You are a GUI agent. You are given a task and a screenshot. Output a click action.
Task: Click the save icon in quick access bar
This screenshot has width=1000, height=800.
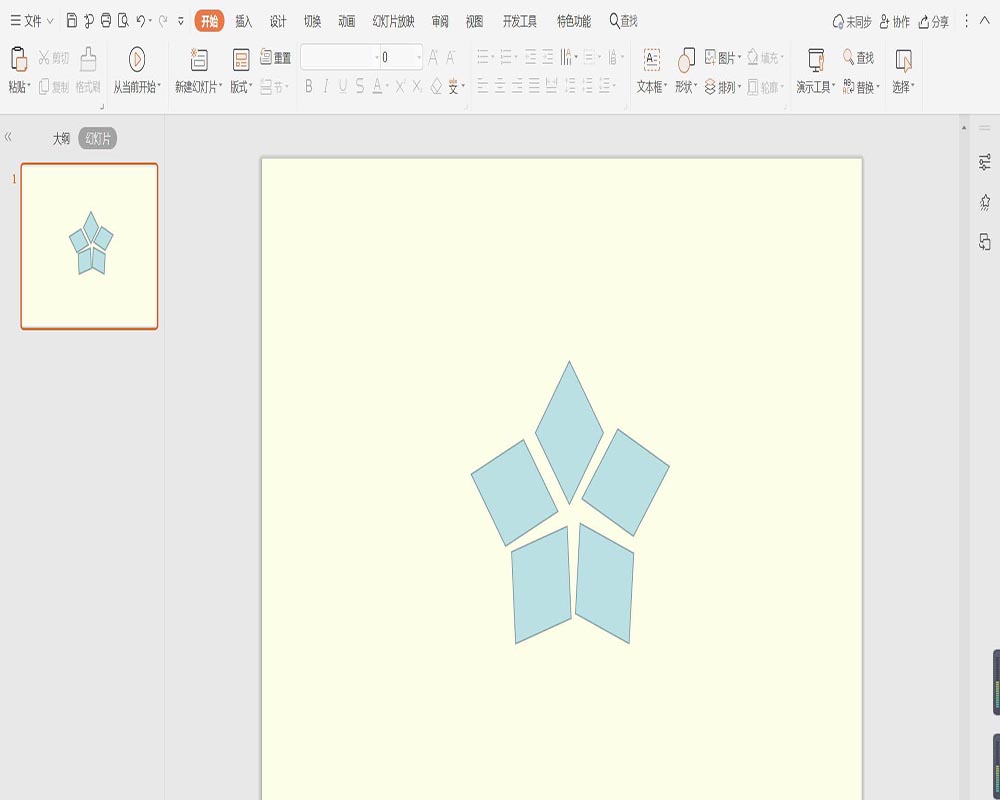pos(72,21)
